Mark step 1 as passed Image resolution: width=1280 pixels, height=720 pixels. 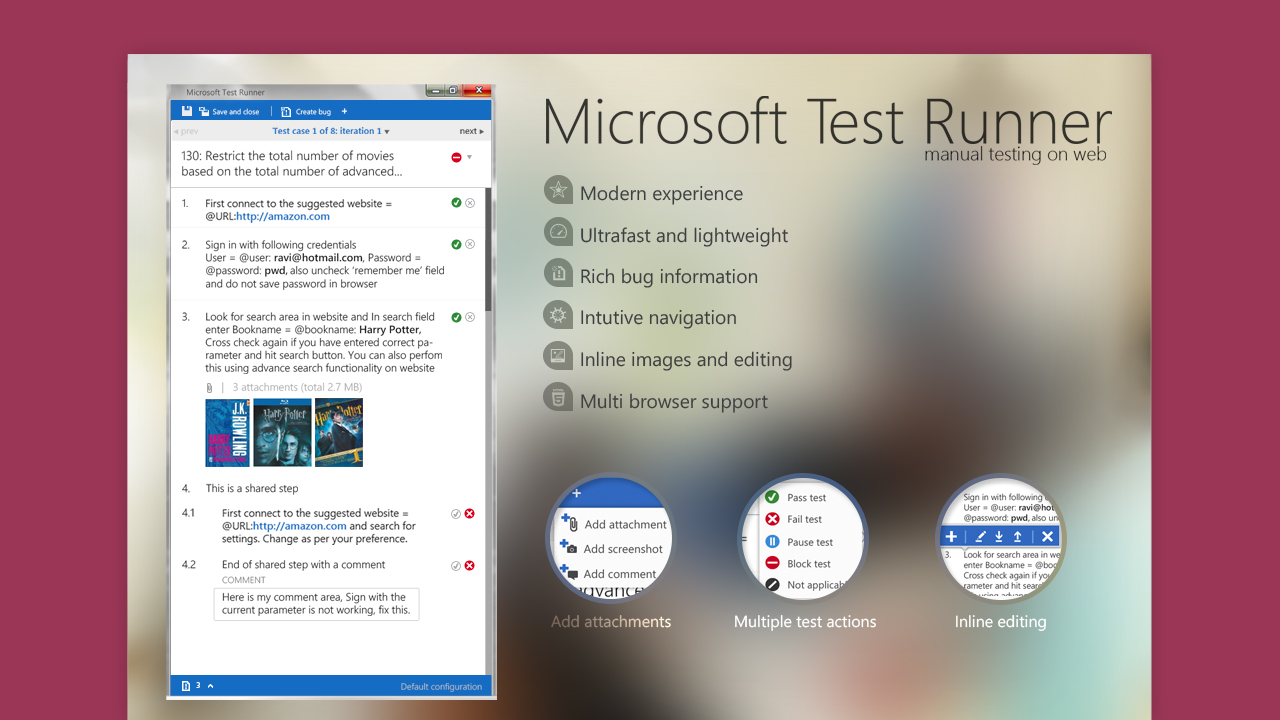tap(456, 203)
